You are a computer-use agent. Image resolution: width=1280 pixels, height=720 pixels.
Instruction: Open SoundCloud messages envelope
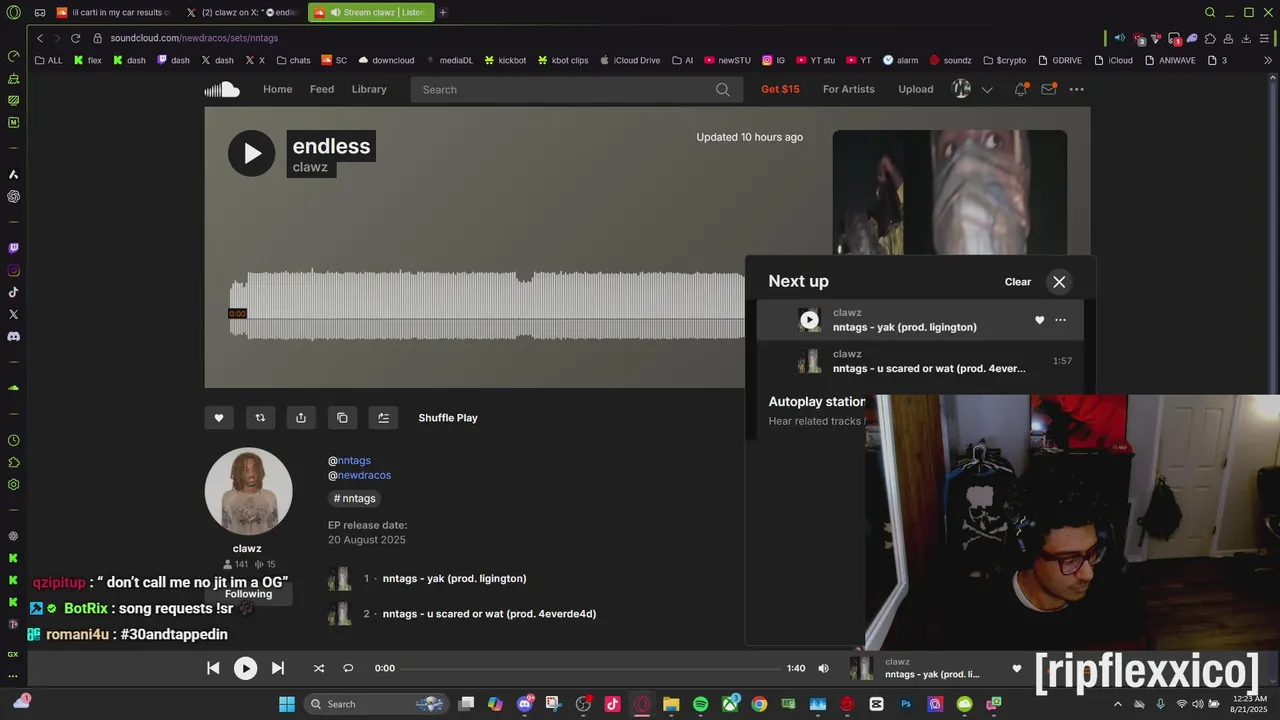[x=1048, y=89]
